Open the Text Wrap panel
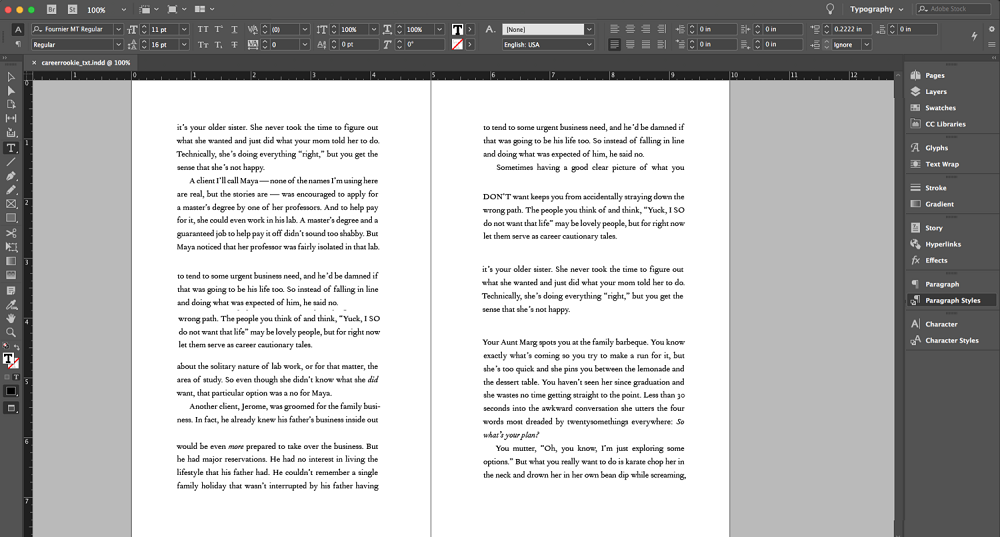 [x=941, y=164]
